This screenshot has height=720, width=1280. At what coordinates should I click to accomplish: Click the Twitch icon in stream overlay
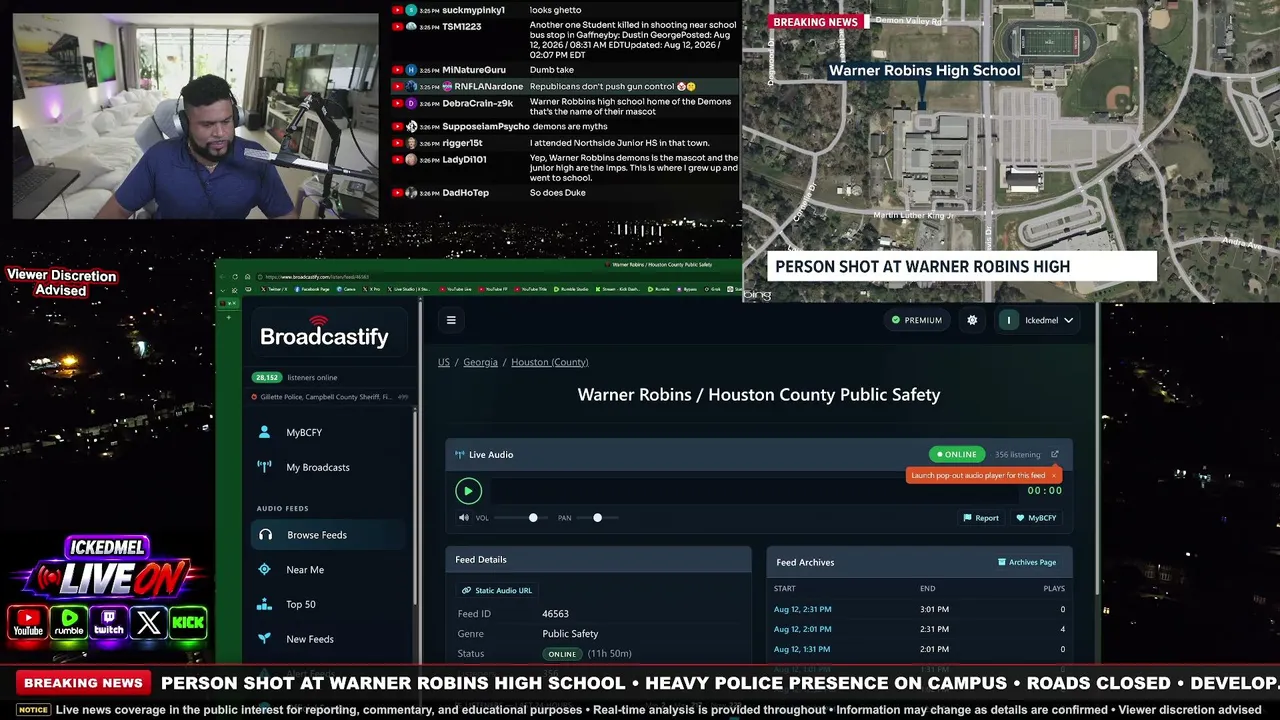pyautogui.click(x=108, y=622)
